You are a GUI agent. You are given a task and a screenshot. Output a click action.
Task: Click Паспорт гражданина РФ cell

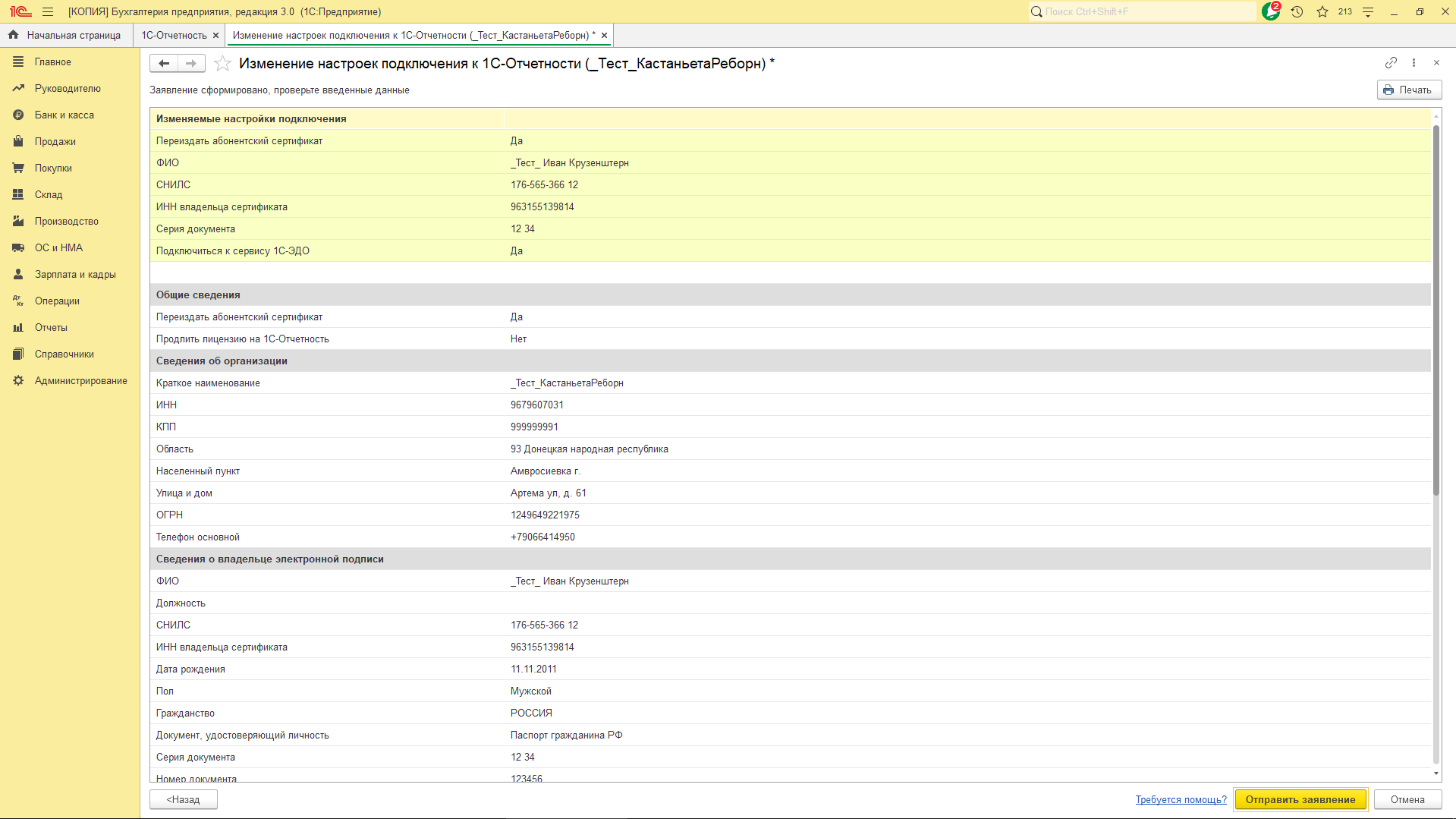567,735
